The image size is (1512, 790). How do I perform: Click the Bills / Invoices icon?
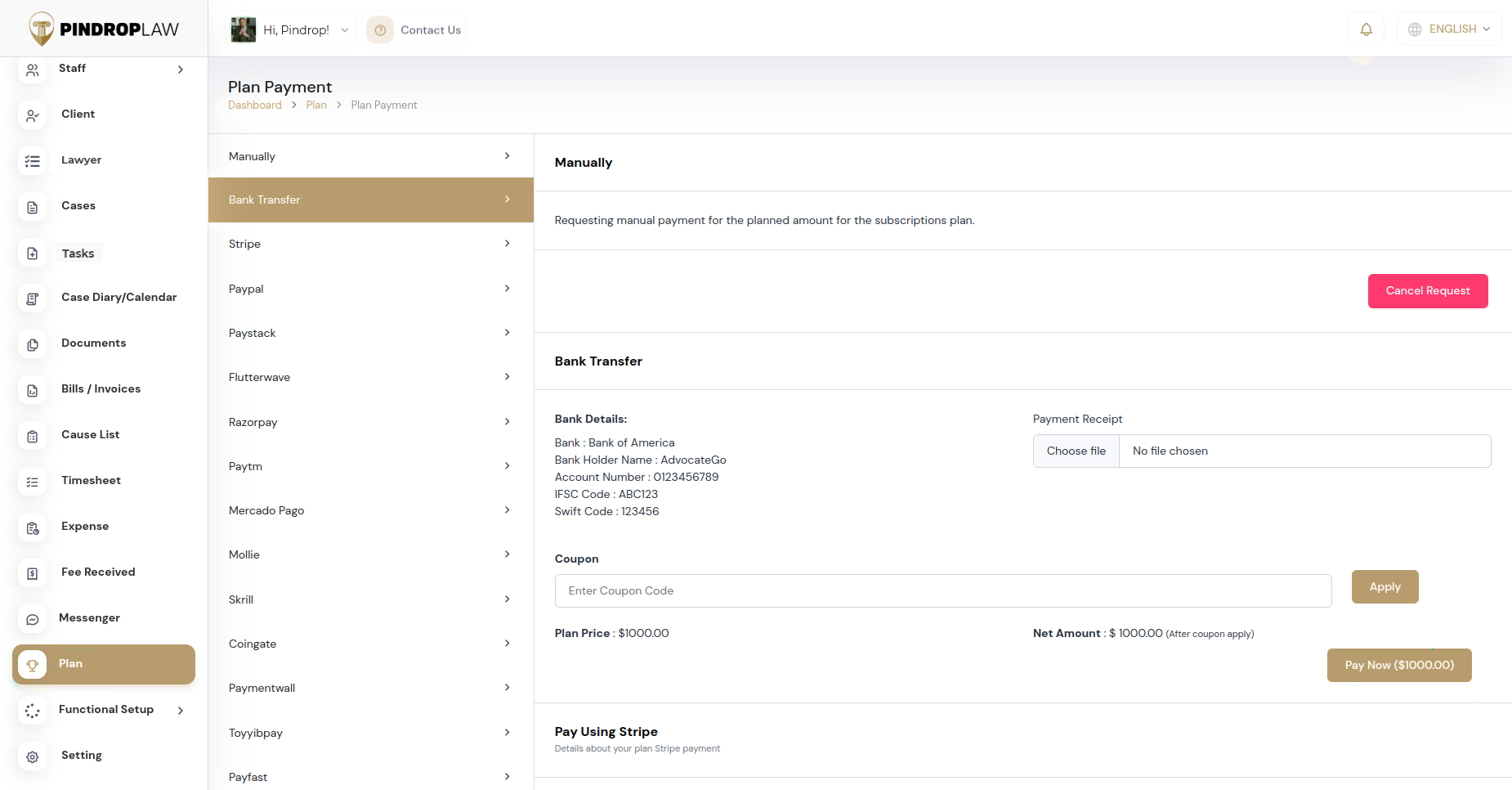[32, 391]
